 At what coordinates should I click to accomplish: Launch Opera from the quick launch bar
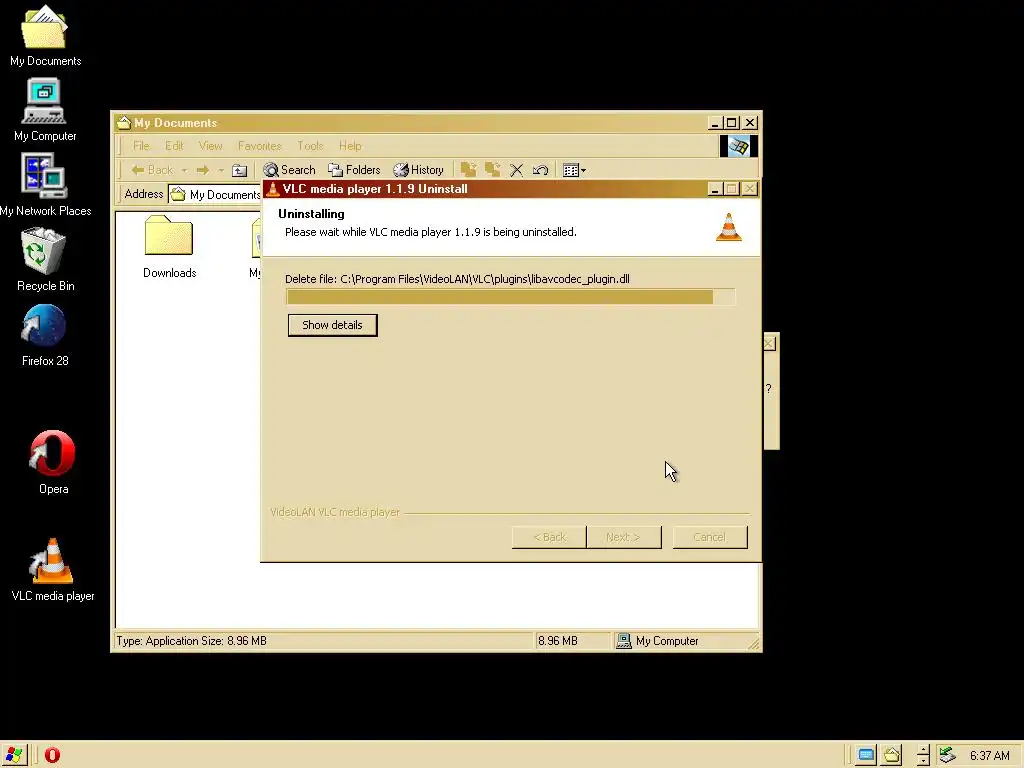52,756
